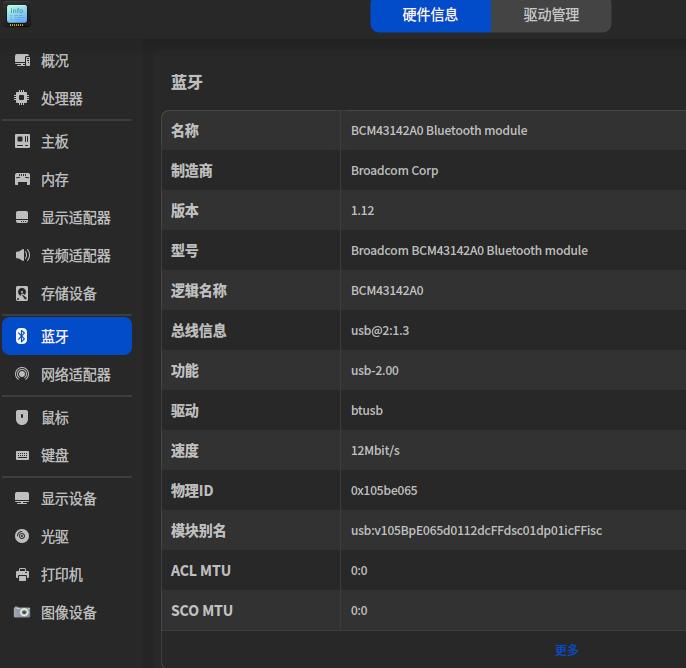Click the 型号 row label
This screenshot has width=686, height=668.
185,251
